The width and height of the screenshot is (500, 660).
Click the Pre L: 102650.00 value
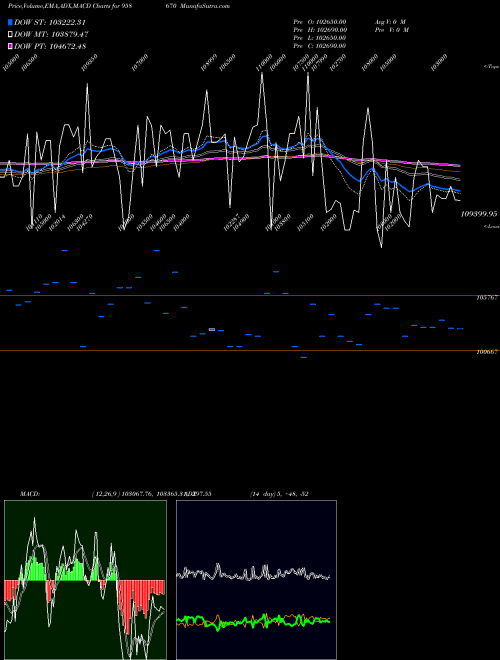tap(320, 38)
